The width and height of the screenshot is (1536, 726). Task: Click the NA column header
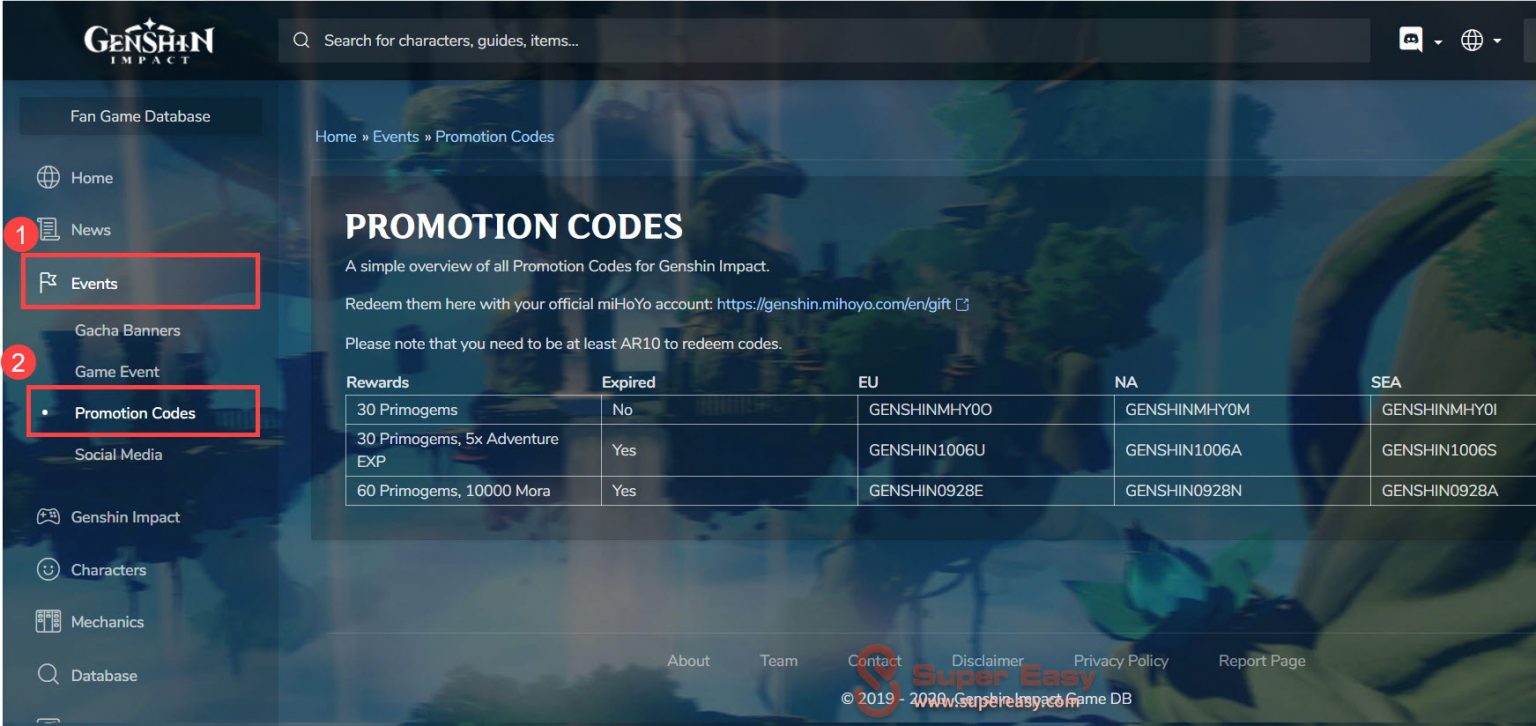[x=1125, y=382]
